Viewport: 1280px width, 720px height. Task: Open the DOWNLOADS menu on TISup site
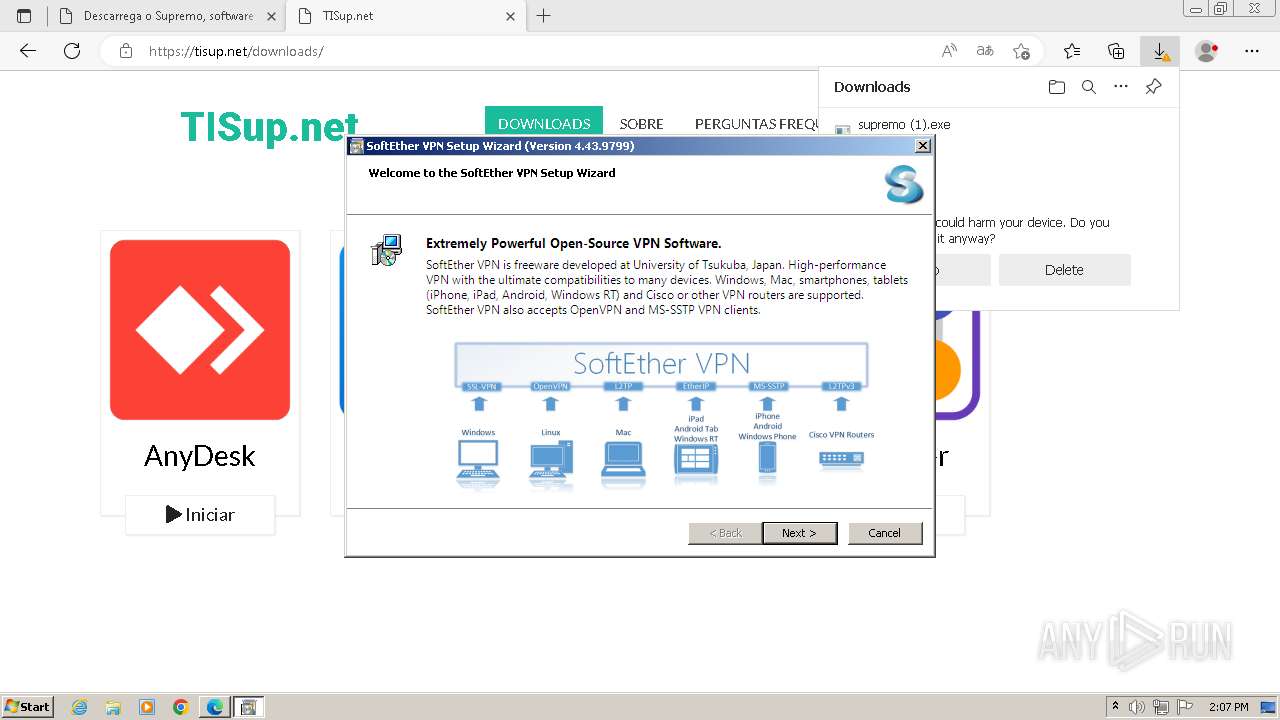(544, 124)
